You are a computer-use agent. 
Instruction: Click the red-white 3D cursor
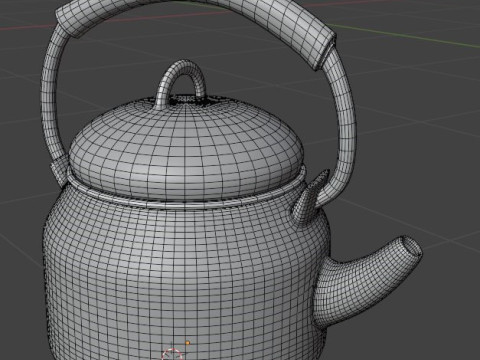172,355
